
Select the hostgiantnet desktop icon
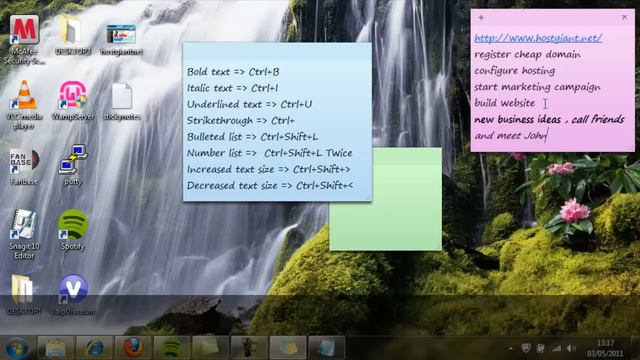(x=121, y=40)
